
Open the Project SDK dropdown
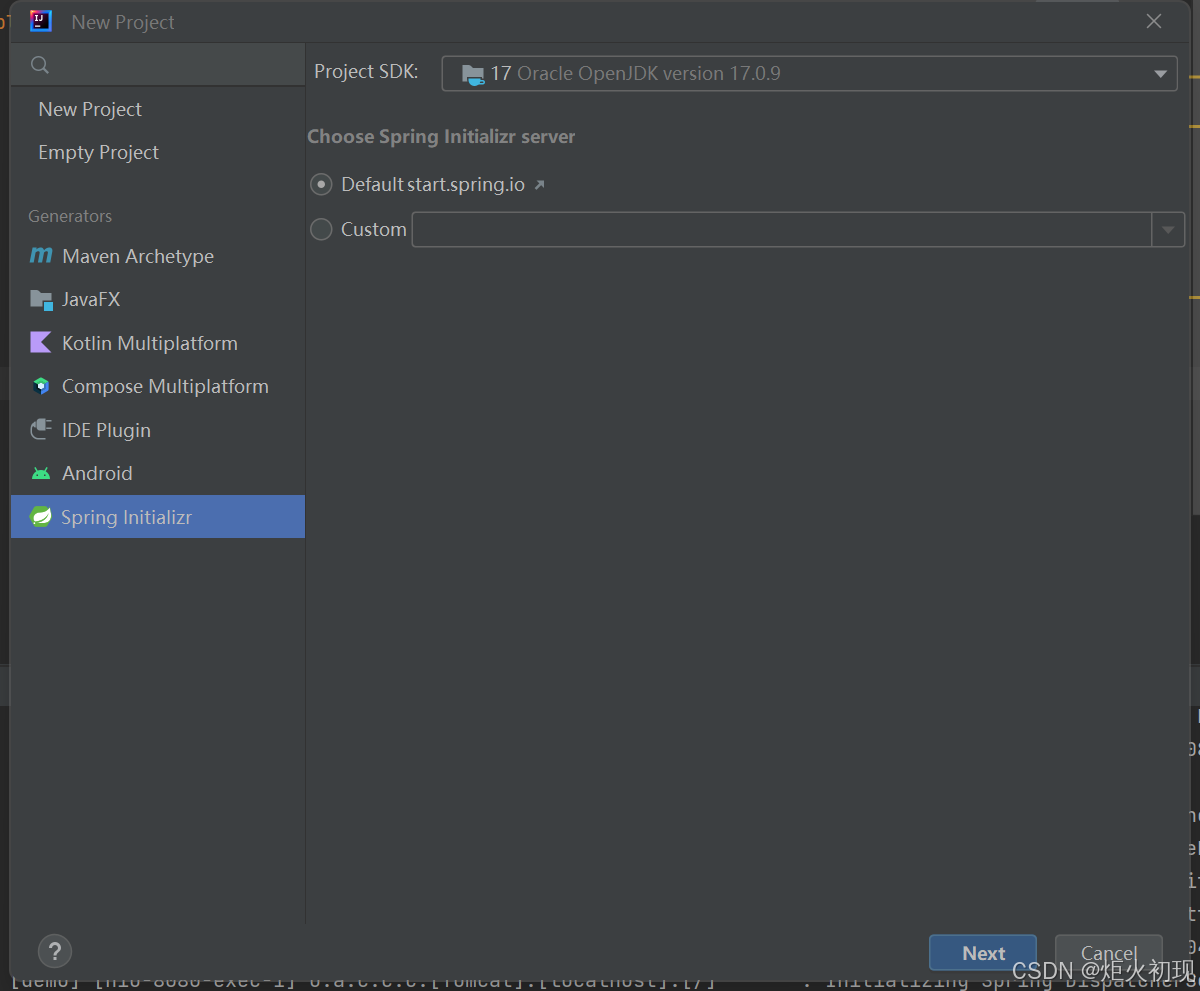[x=809, y=74]
